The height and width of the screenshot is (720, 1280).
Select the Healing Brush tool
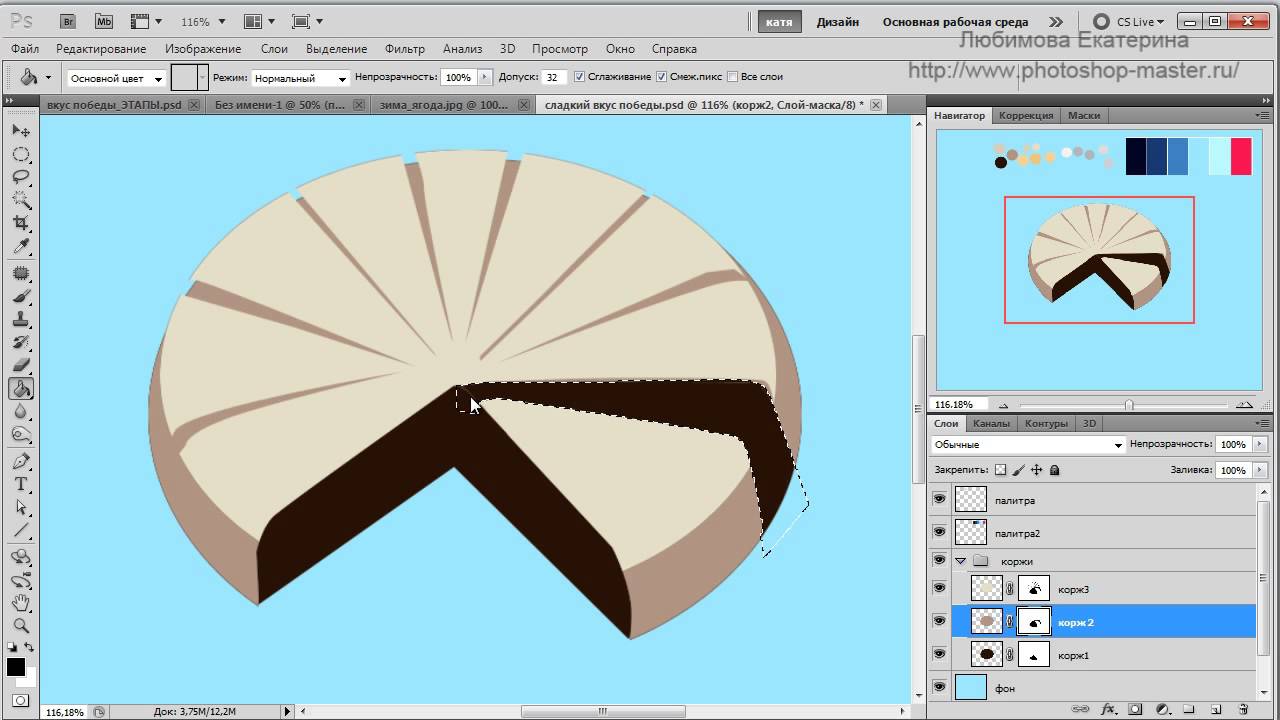pos(21,273)
